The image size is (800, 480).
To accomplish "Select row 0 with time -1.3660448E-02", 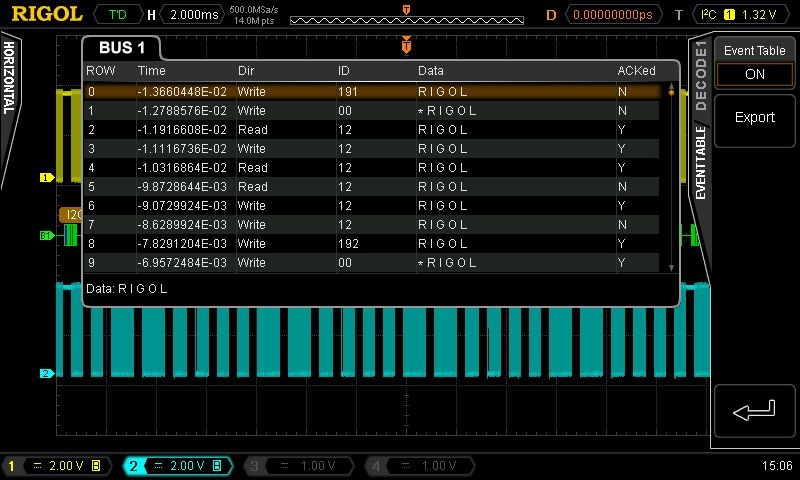I will click(x=371, y=92).
